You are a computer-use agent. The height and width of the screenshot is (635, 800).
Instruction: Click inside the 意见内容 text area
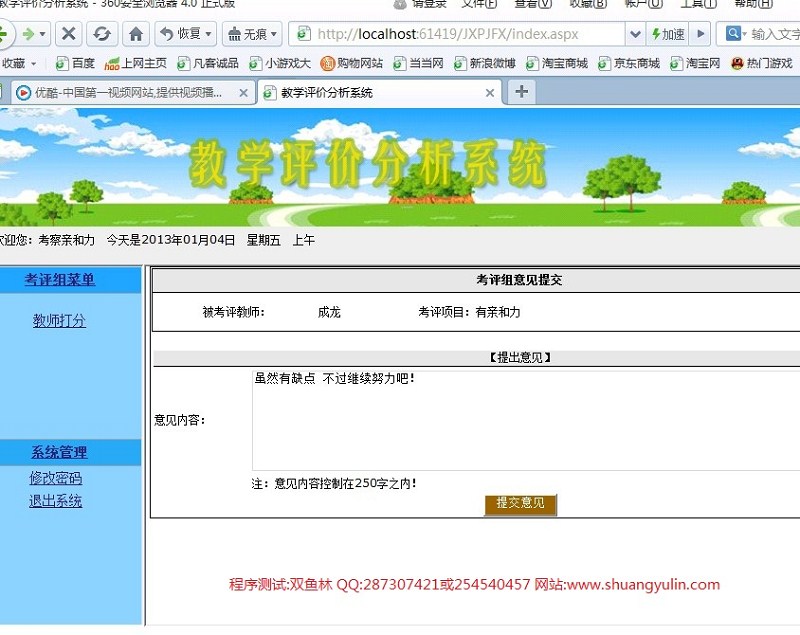click(526, 420)
